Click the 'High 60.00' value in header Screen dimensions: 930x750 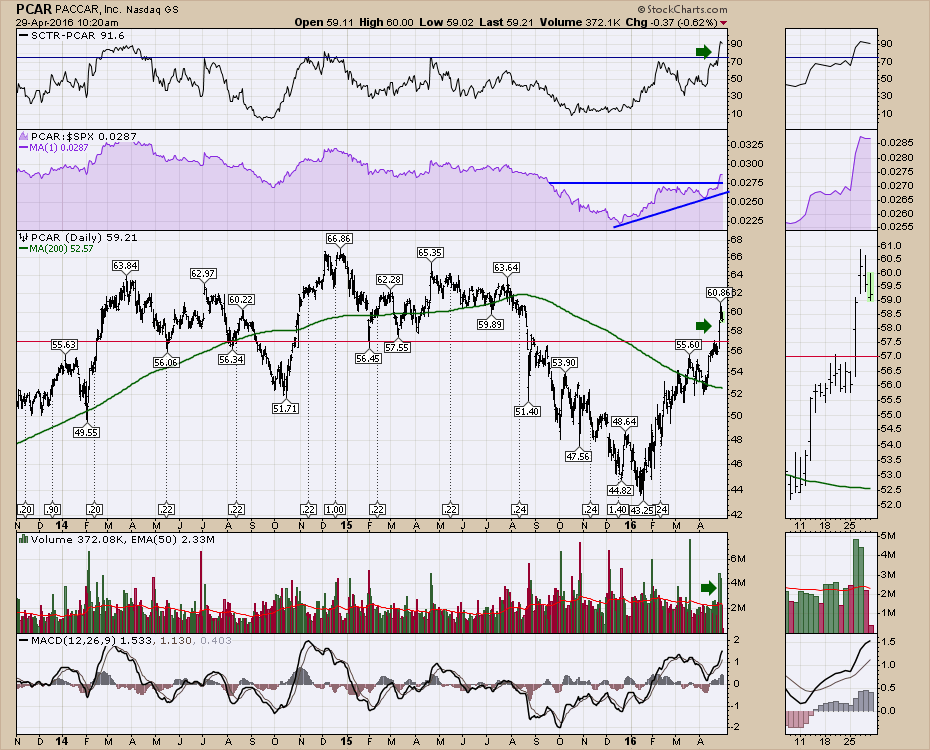(386, 23)
